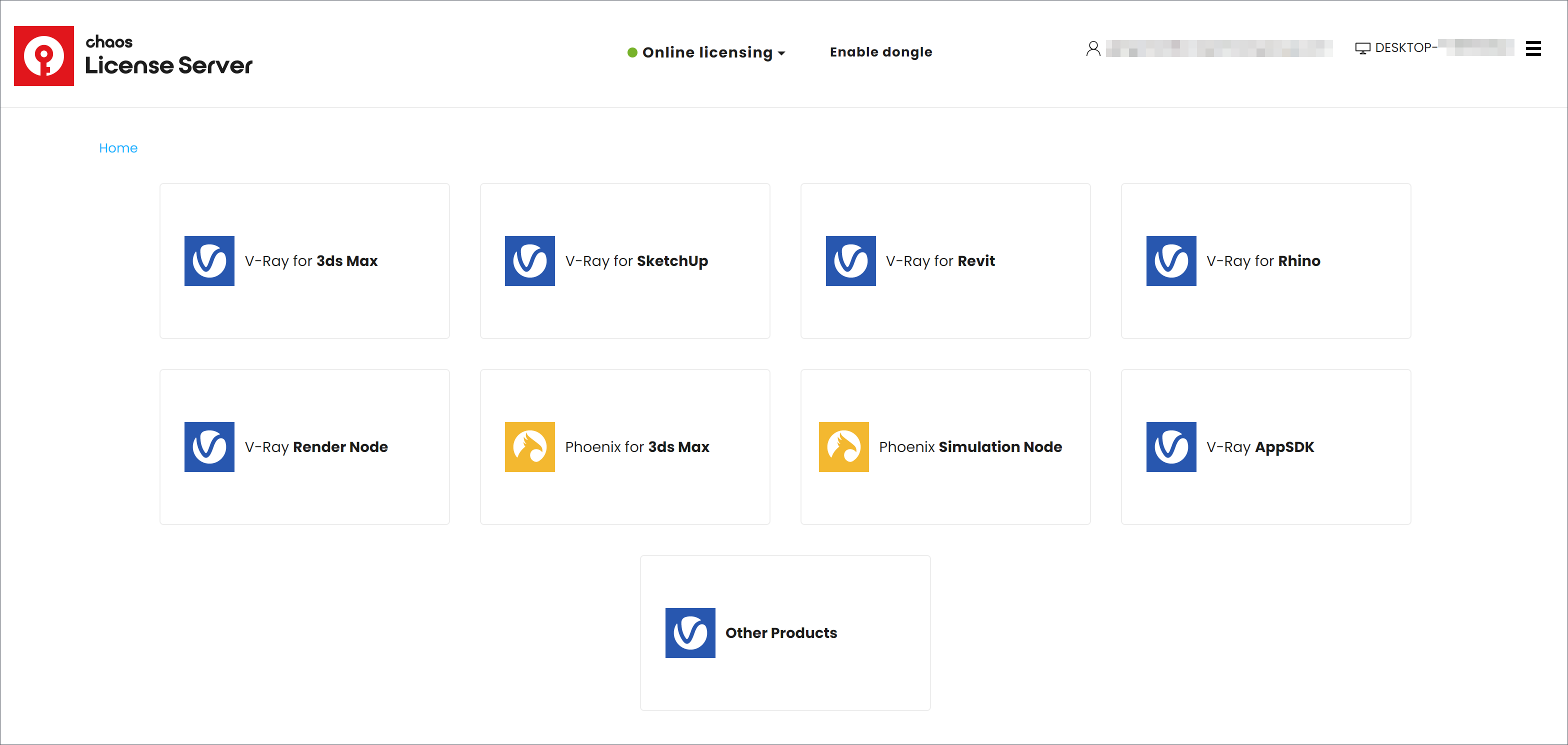Open the V-Ray for Rhino icon
Viewport: 1568px width, 745px height.
pyautogui.click(x=1170, y=260)
